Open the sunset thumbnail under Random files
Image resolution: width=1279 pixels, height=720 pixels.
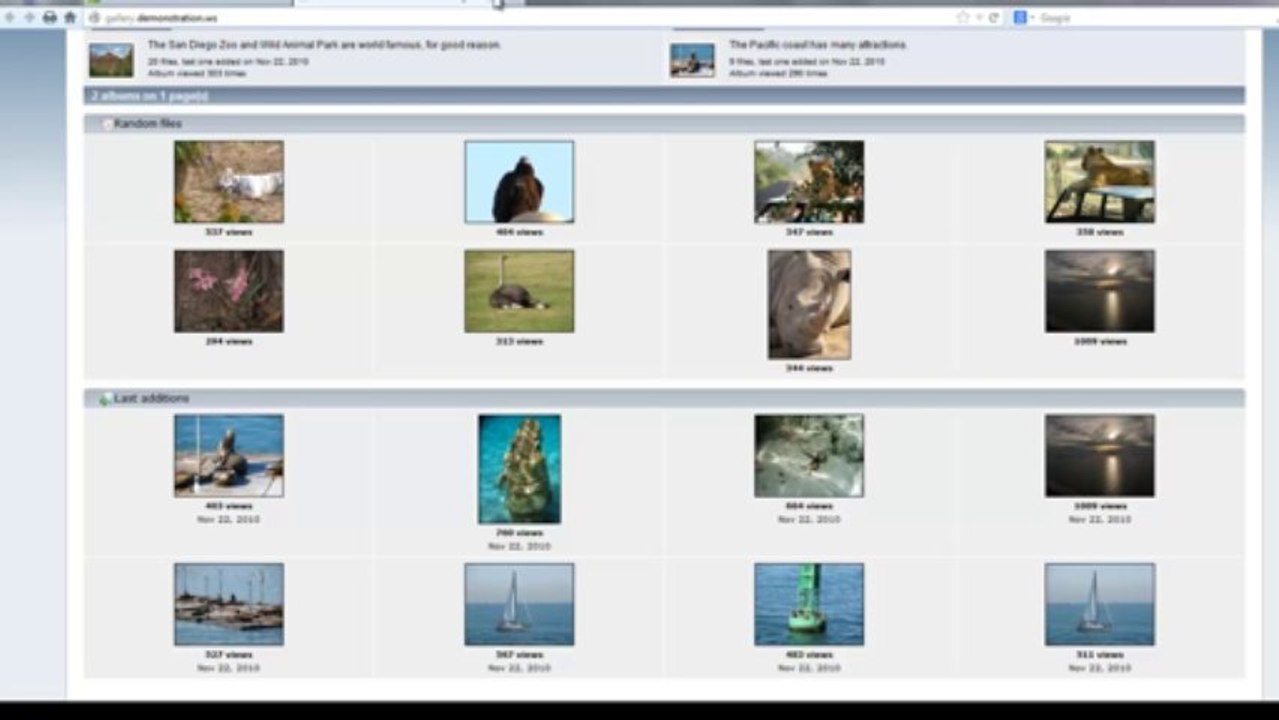click(x=1100, y=291)
